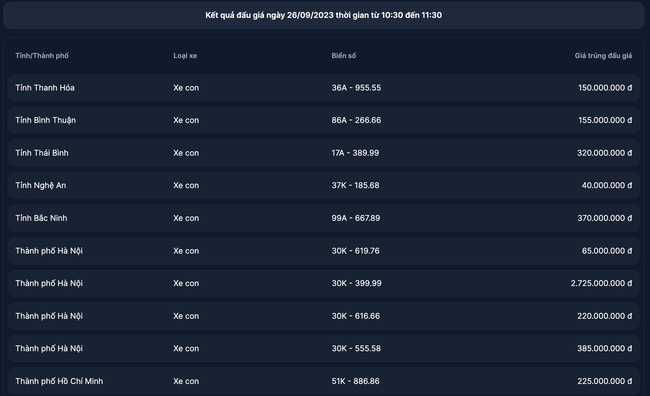Click plate number 99A - 667.89
The height and width of the screenshot is (396, 650).
click(x=356, y=218)
